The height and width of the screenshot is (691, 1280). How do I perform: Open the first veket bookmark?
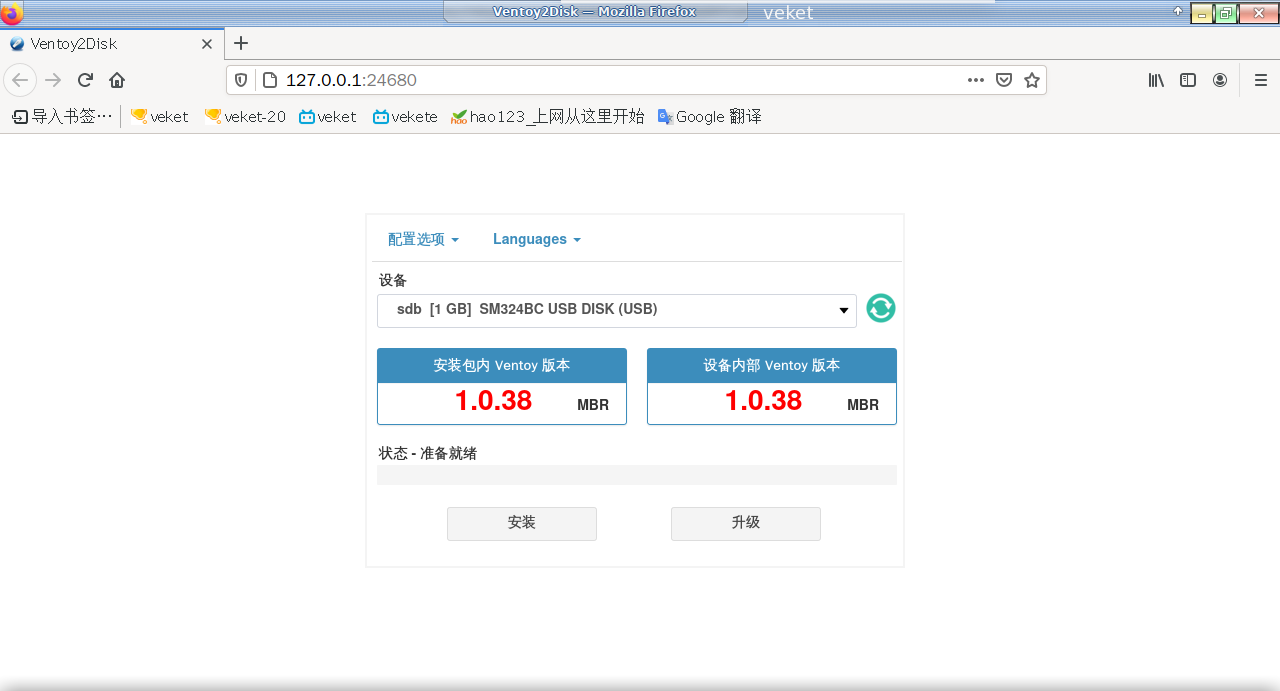pyautogui.click(x=160, y=116)
